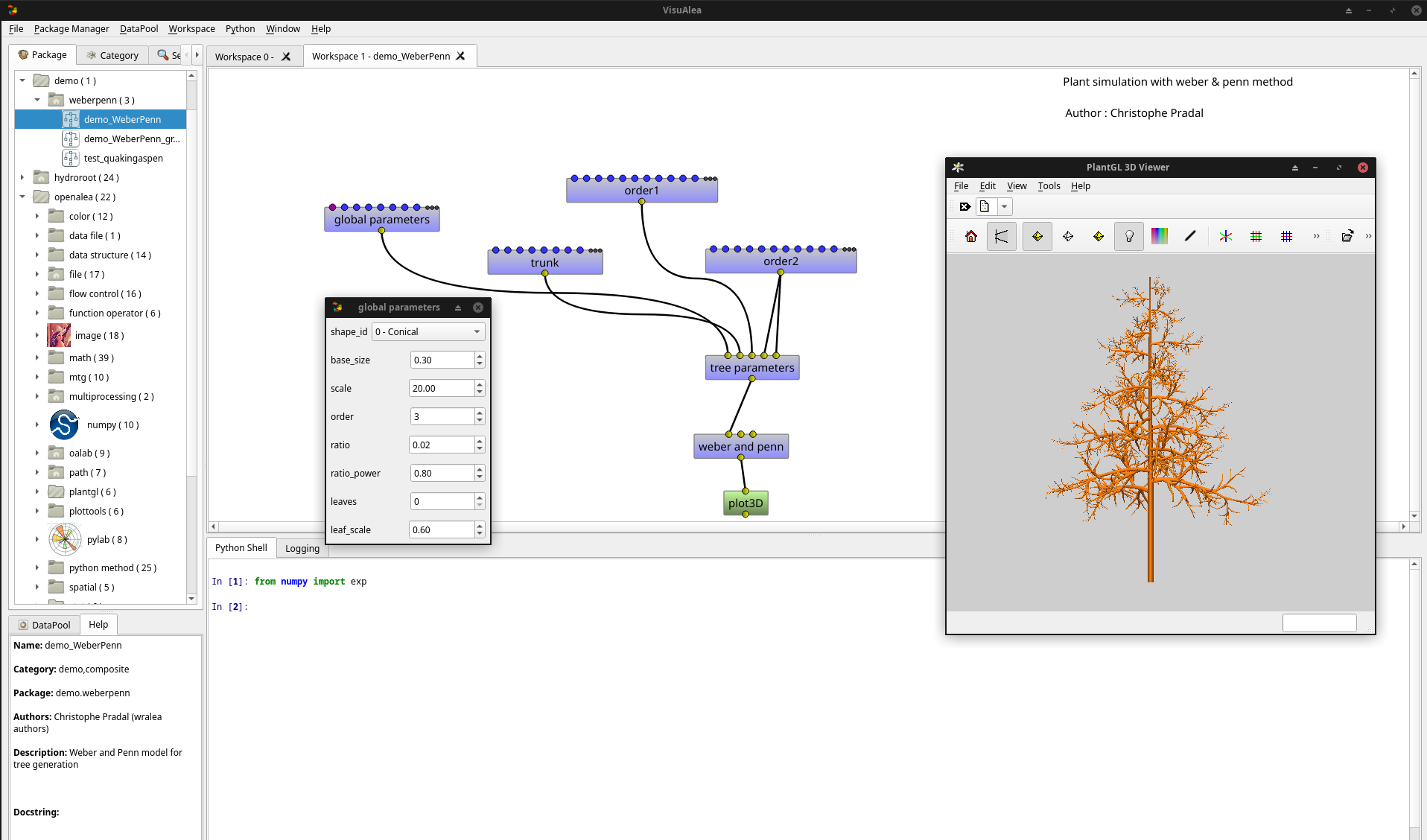
Task: Expand the hydroroot package tree node
Action: click(22, 178)
